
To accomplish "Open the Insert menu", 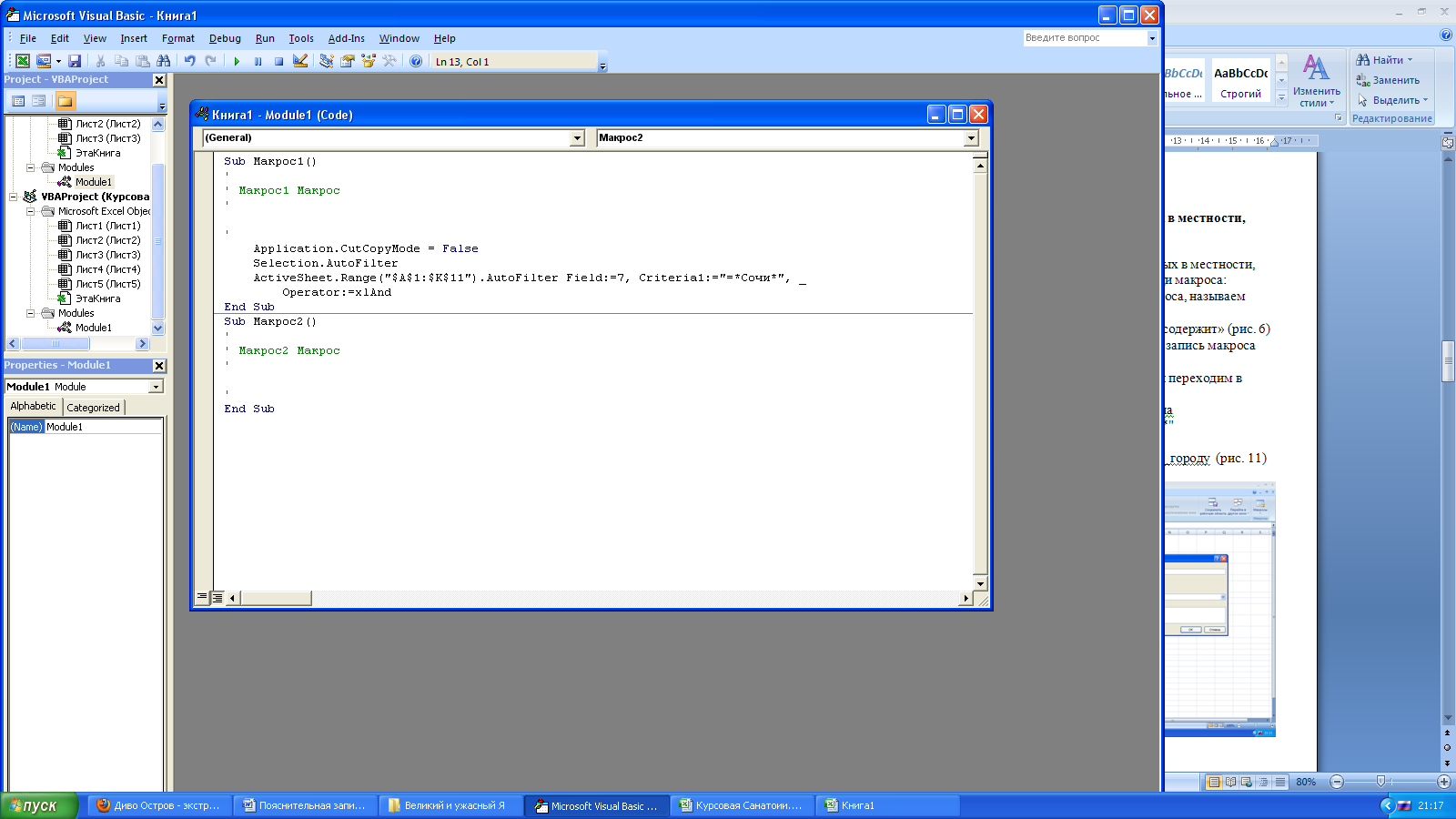I will coord(134,38).
